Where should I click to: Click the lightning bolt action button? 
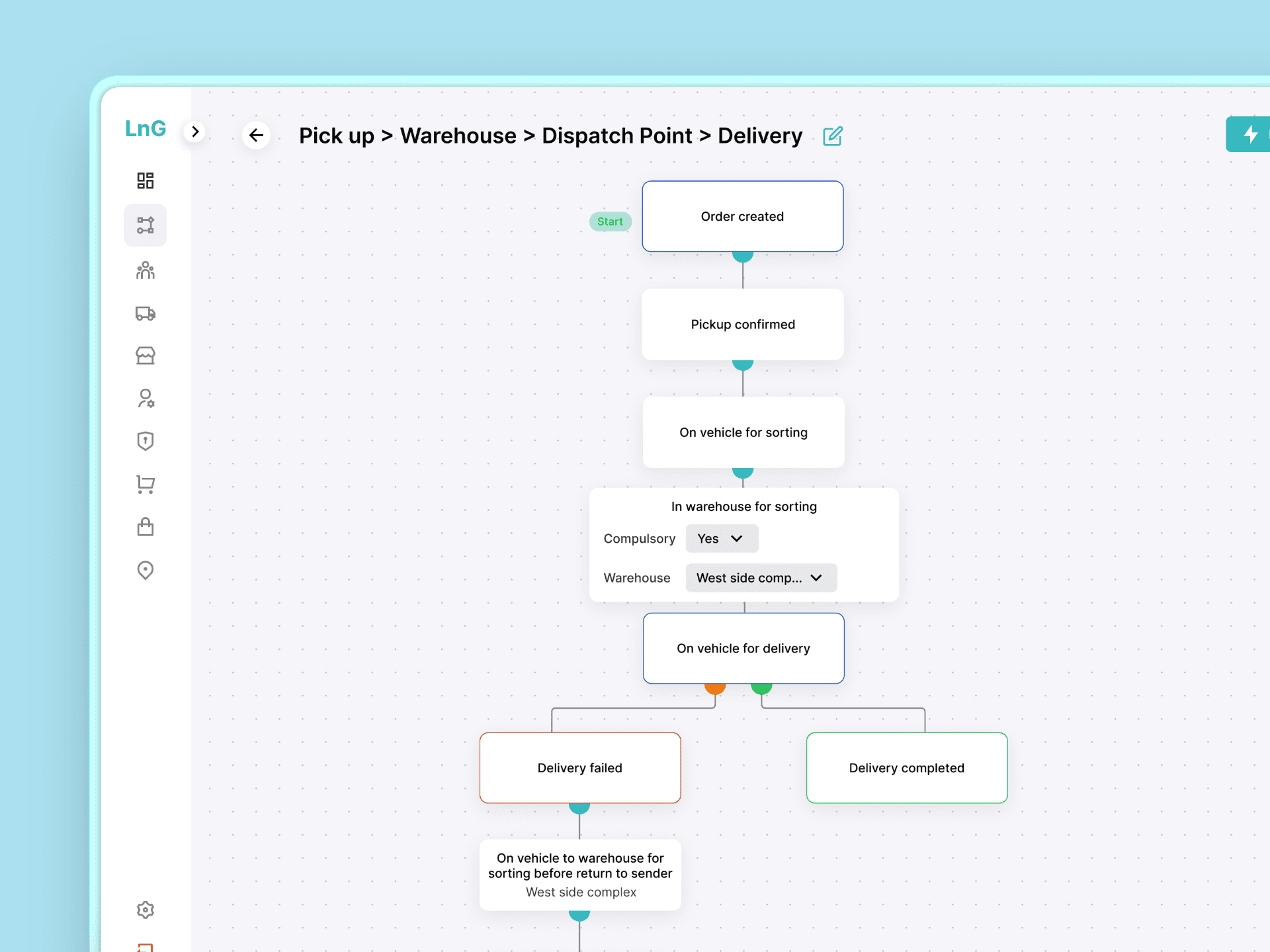pyautogui.click(x=1249, y=134)
